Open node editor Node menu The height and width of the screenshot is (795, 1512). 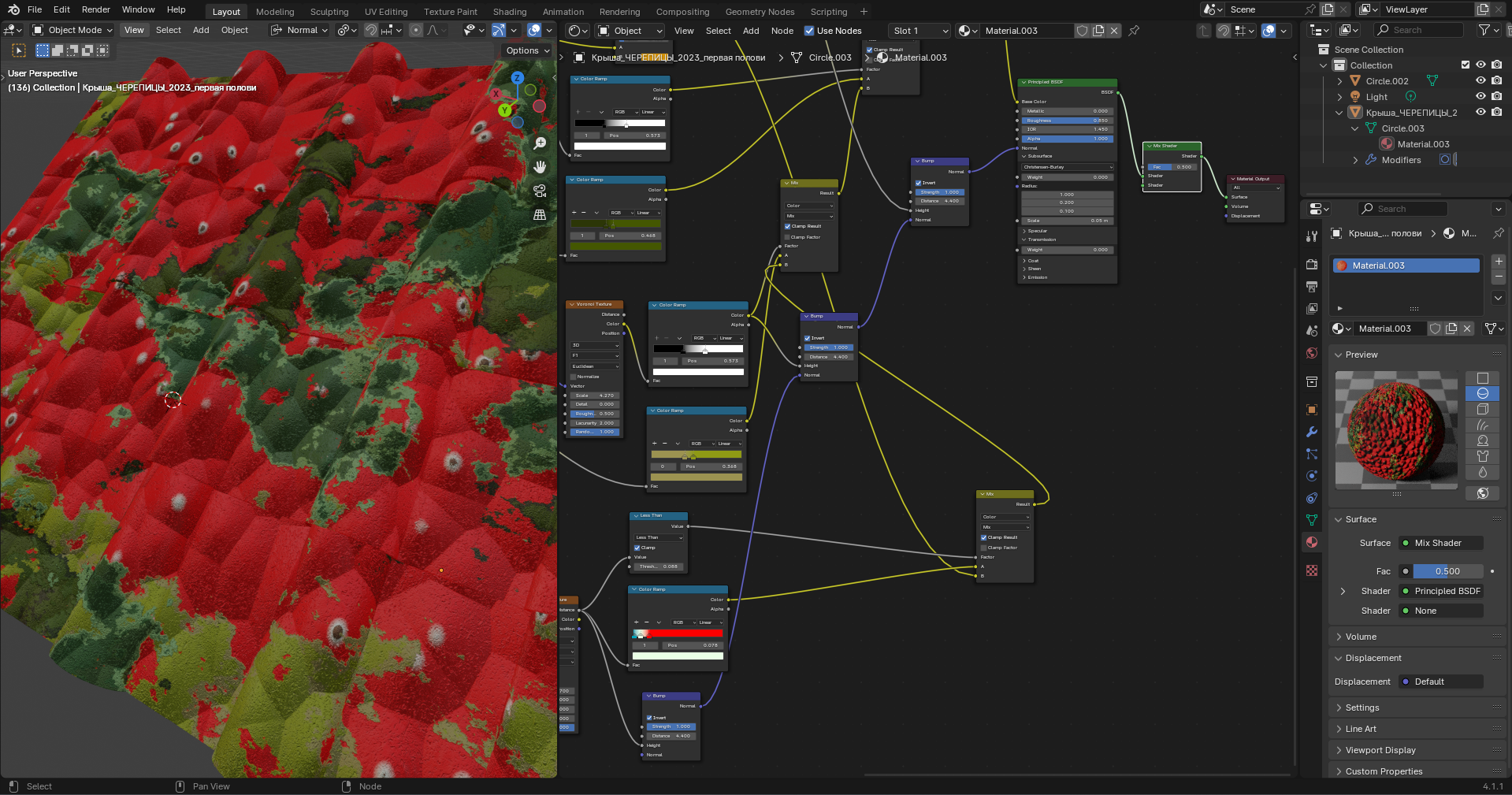tap(782, 31)
